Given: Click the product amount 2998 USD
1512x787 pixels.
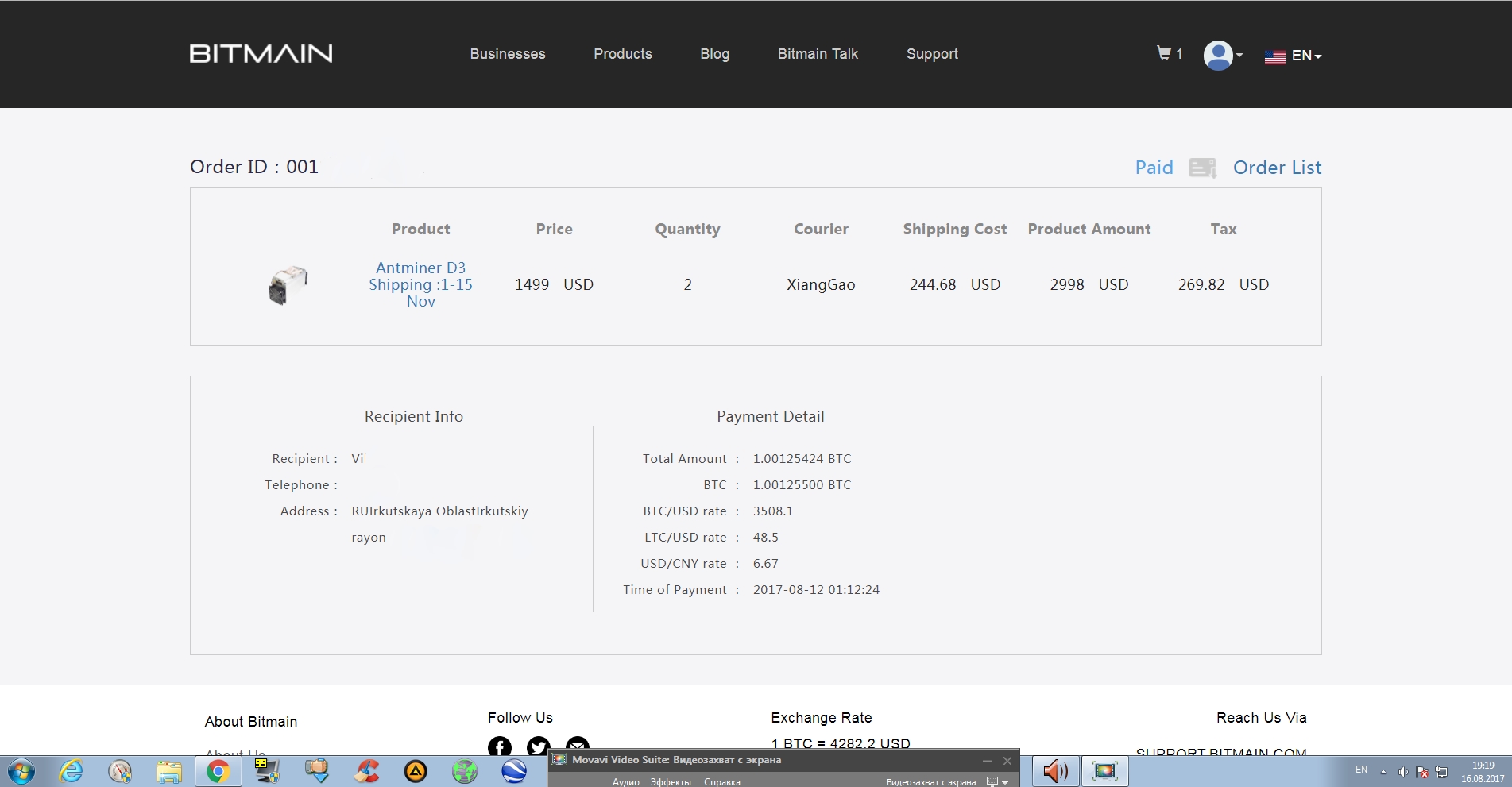Looking at the screenshot, I should (x=1089, y=284).
